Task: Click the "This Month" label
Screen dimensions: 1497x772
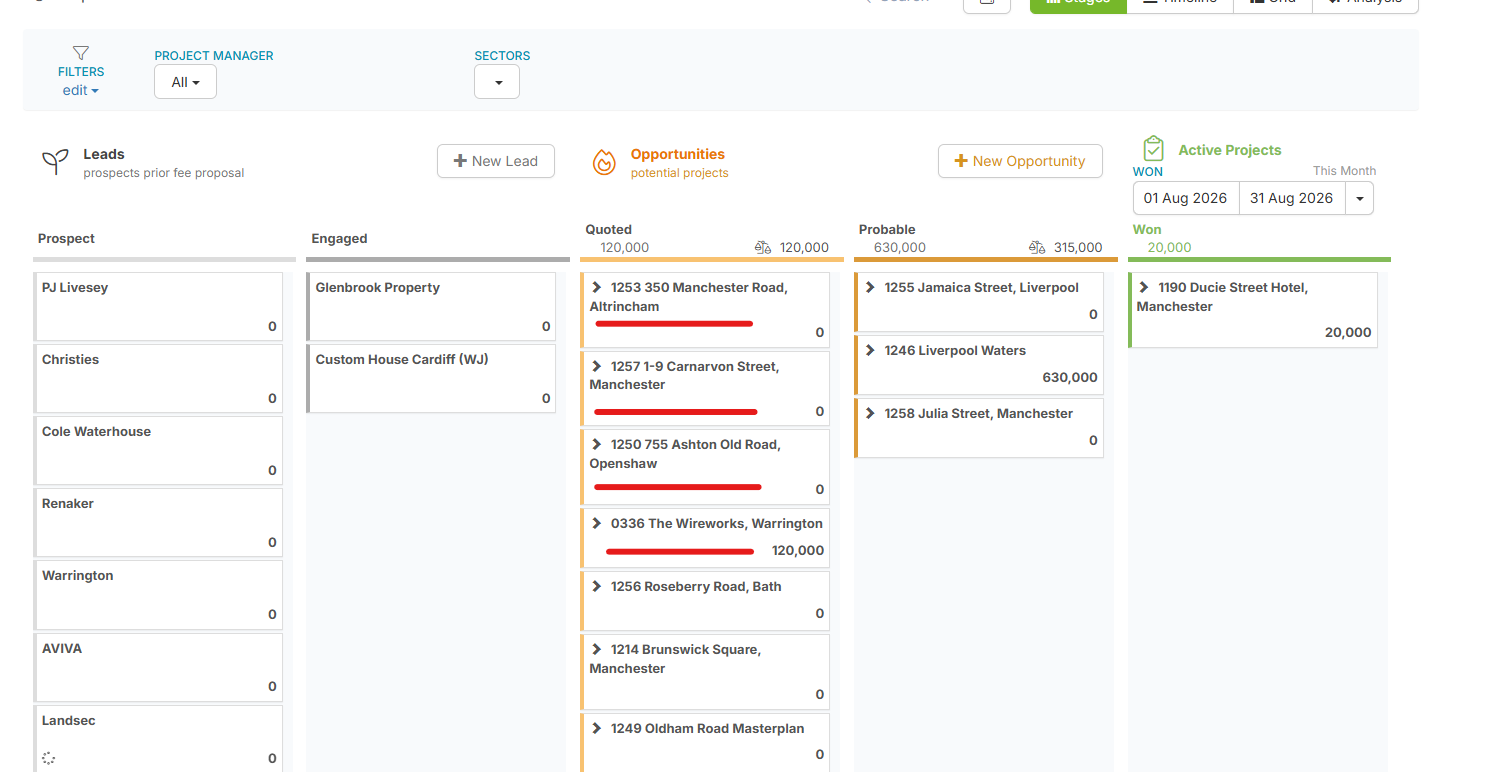Action: pyautogui.click(x=1345, y=171)
